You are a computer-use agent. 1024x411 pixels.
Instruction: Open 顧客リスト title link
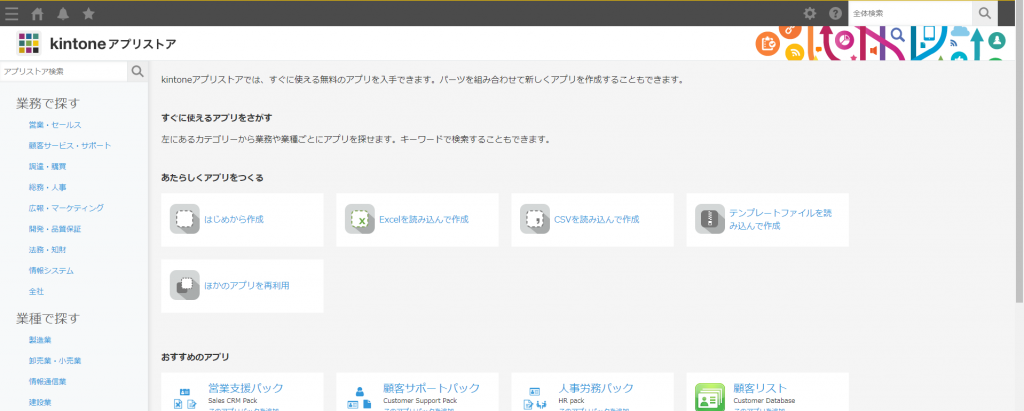(x=761, y=388)
